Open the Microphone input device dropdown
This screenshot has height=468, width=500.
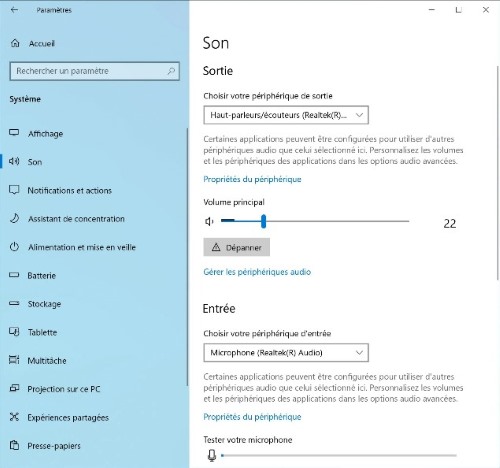click(x=286, y=353)
